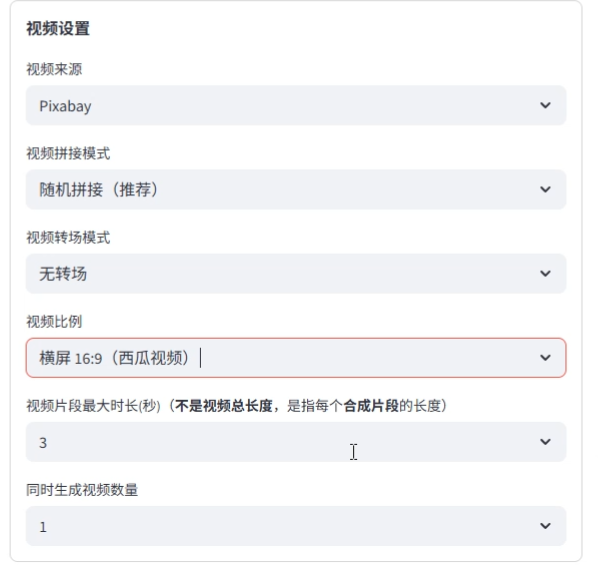Click the chevron in the 同时生成视频数量 field

click(545, 526)
